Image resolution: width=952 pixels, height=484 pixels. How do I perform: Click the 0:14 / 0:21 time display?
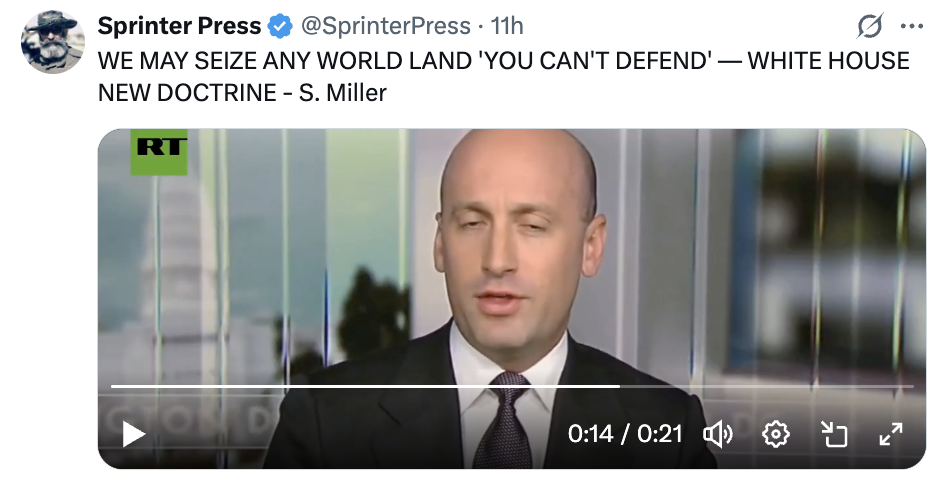click(x=625, y=434)
